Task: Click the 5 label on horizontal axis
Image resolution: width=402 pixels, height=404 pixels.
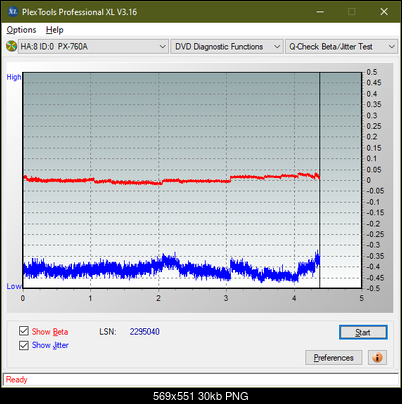Action: (x=362, y=298)
